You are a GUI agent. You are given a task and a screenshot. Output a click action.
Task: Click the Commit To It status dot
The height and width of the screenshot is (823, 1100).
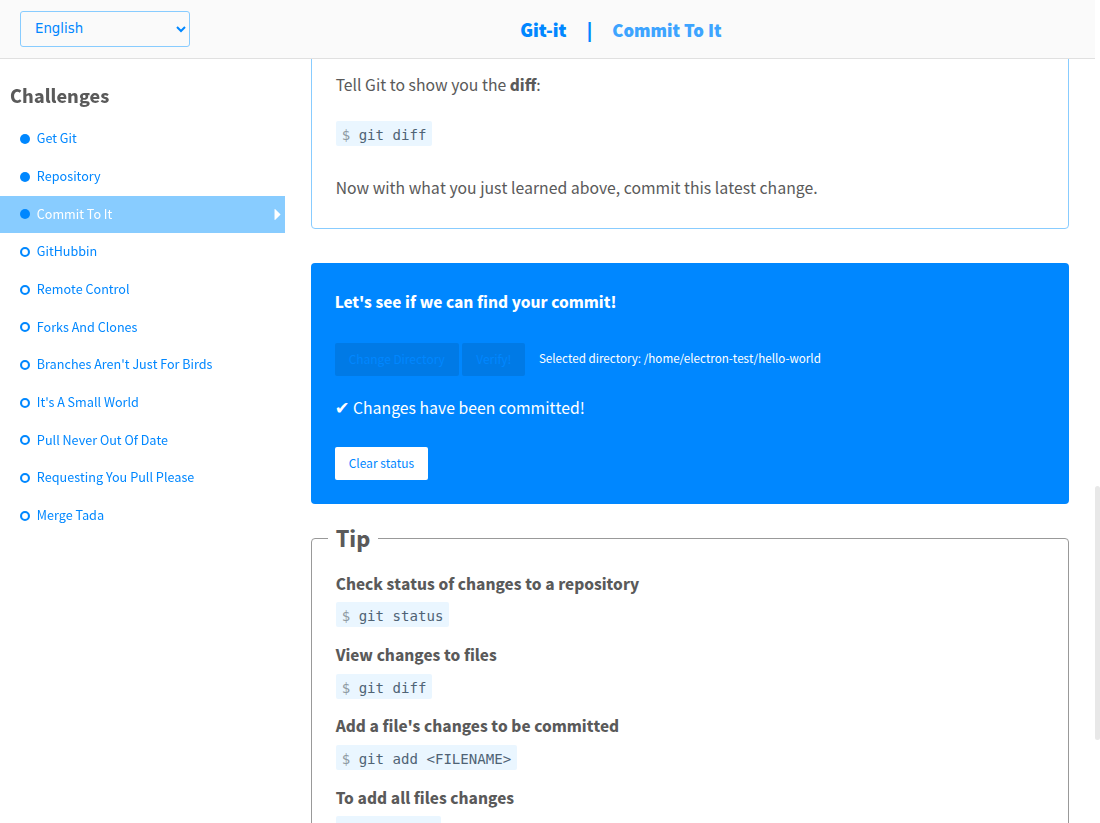[25, 214]
